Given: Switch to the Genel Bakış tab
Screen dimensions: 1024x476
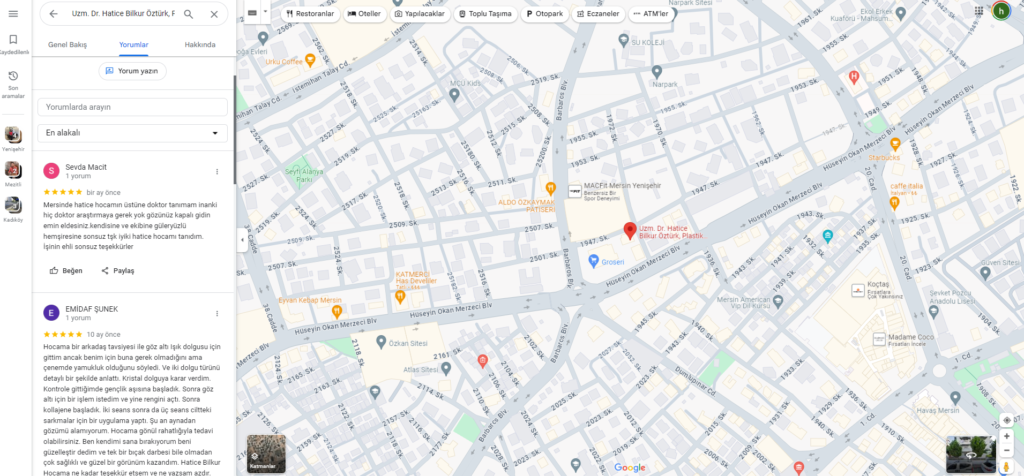Looking at the screenshot, I should click(67, 44).
